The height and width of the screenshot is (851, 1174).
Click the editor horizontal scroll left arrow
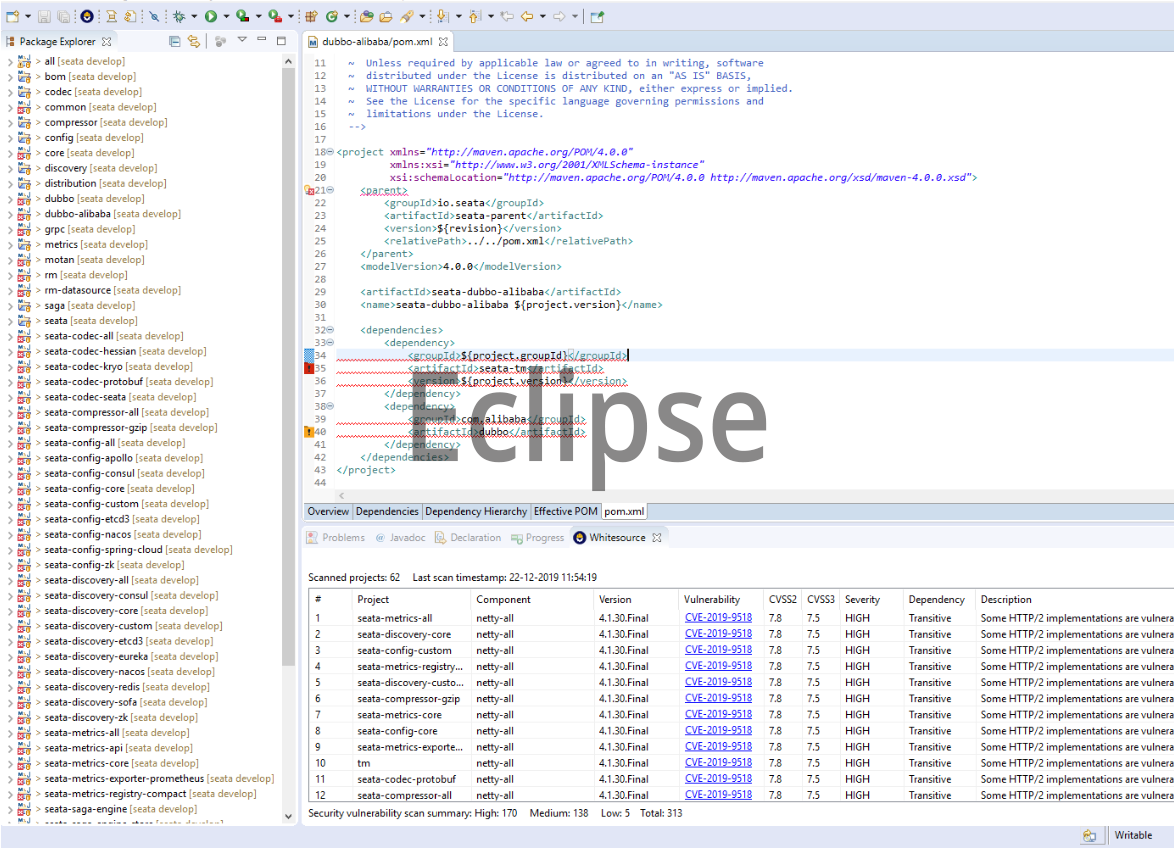coord(341,495)
